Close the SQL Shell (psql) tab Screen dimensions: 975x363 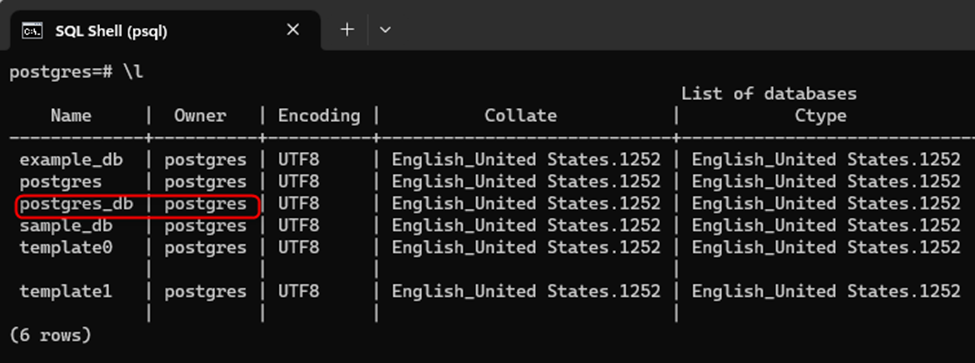[293, 30]
